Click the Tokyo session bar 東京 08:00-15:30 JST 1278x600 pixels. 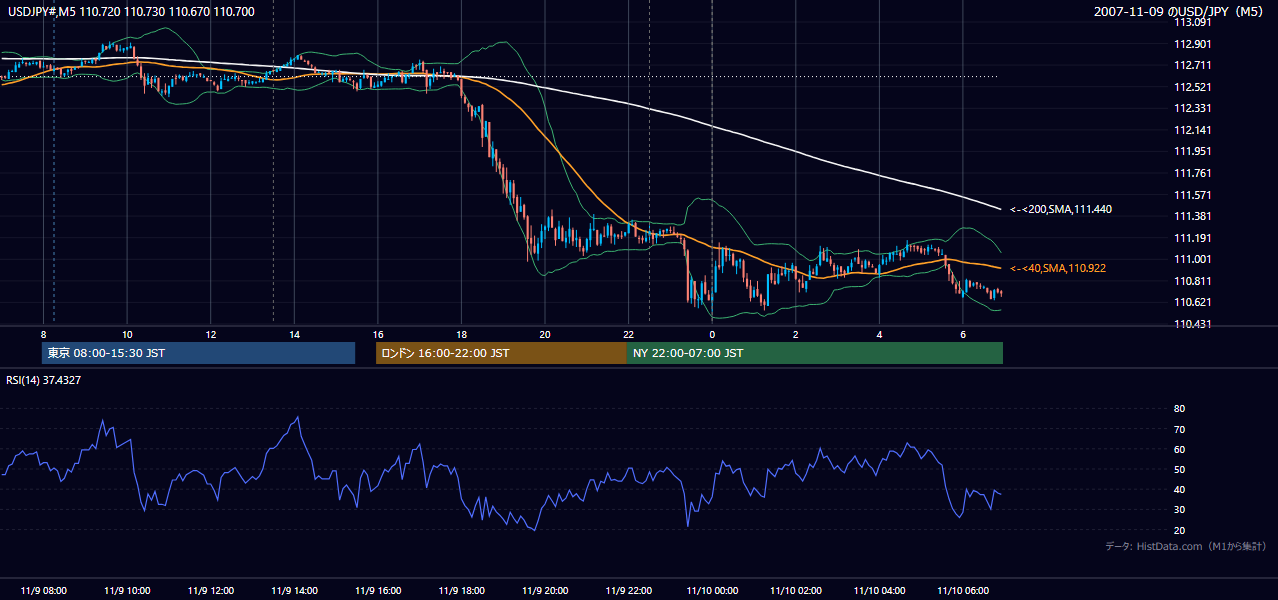(x=199, y=353)
